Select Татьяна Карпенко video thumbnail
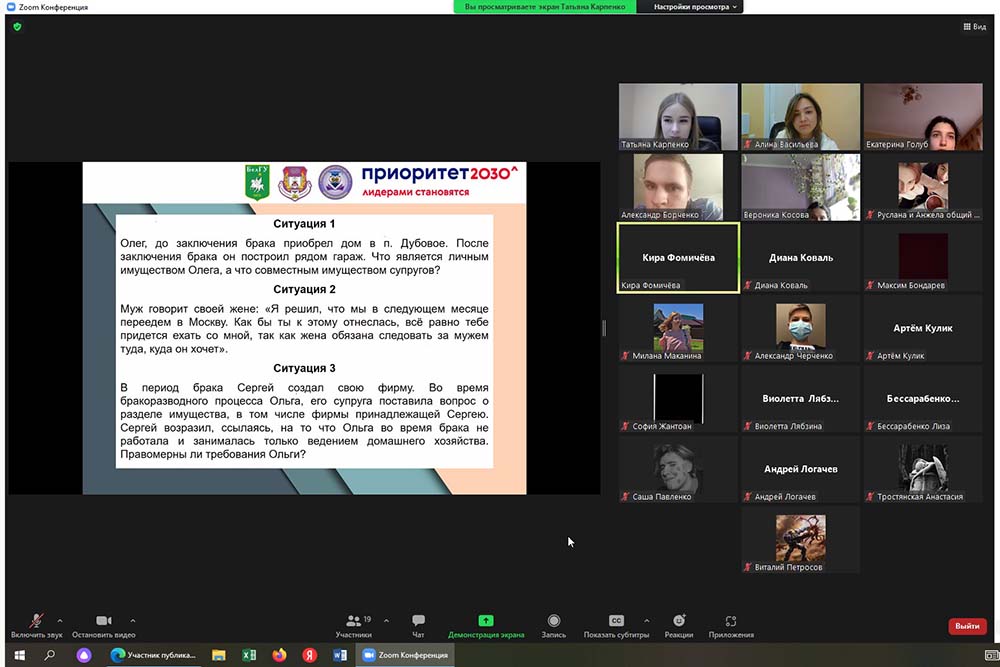Screen dimensions: 1000x667 pyautogui.click(x=678, y=116)
